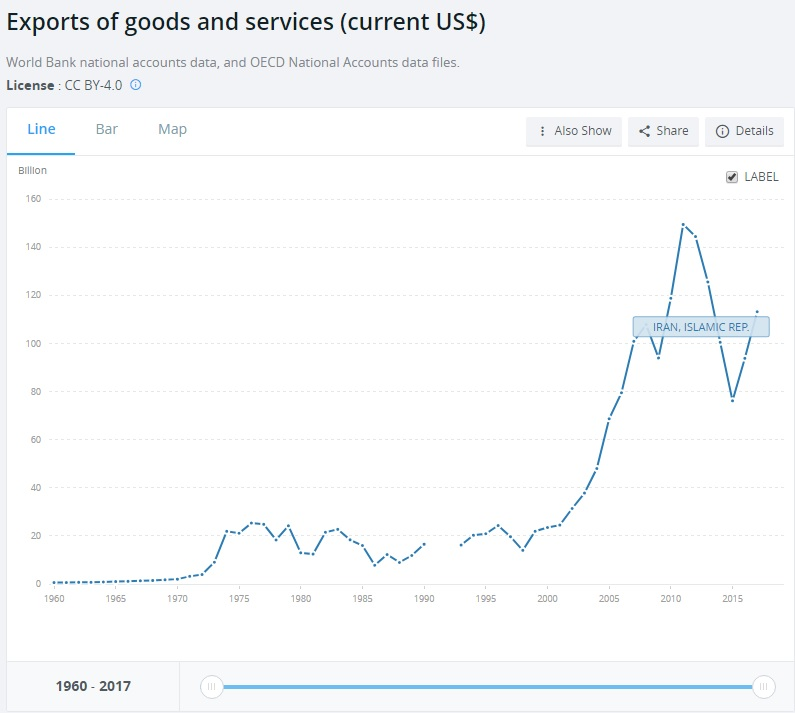Screen dimensions: 795x713
Task: Click the 1960 - 2017 year range text
Action: click(92, 687)
